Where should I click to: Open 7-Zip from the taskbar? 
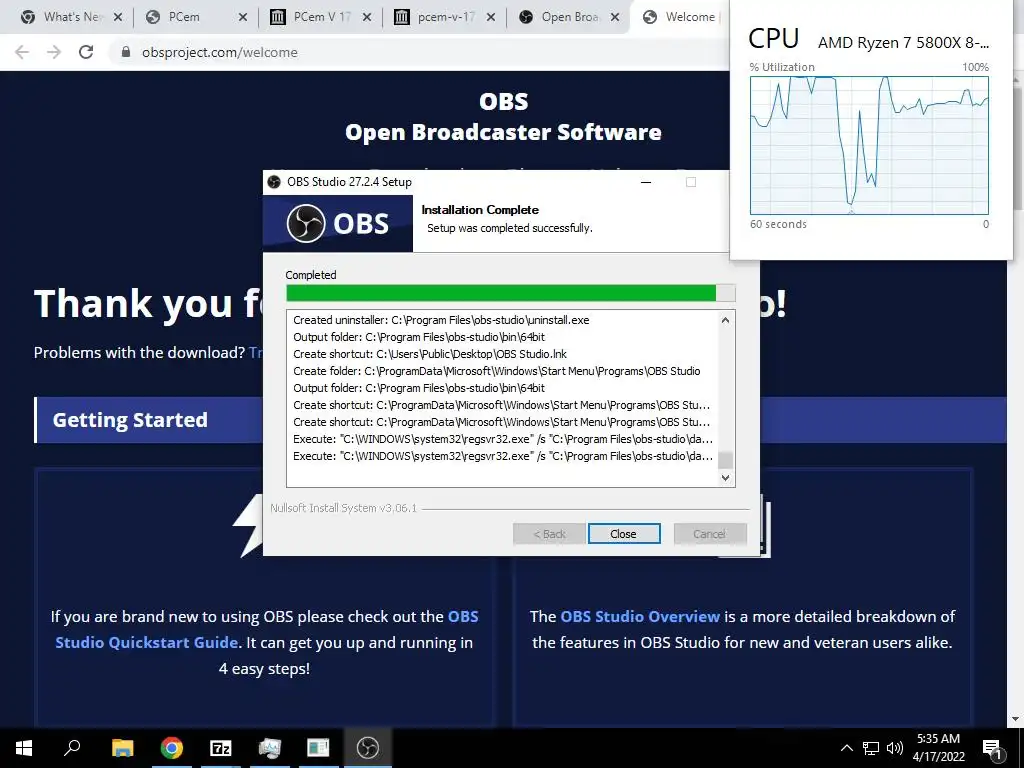coord(221,748)
